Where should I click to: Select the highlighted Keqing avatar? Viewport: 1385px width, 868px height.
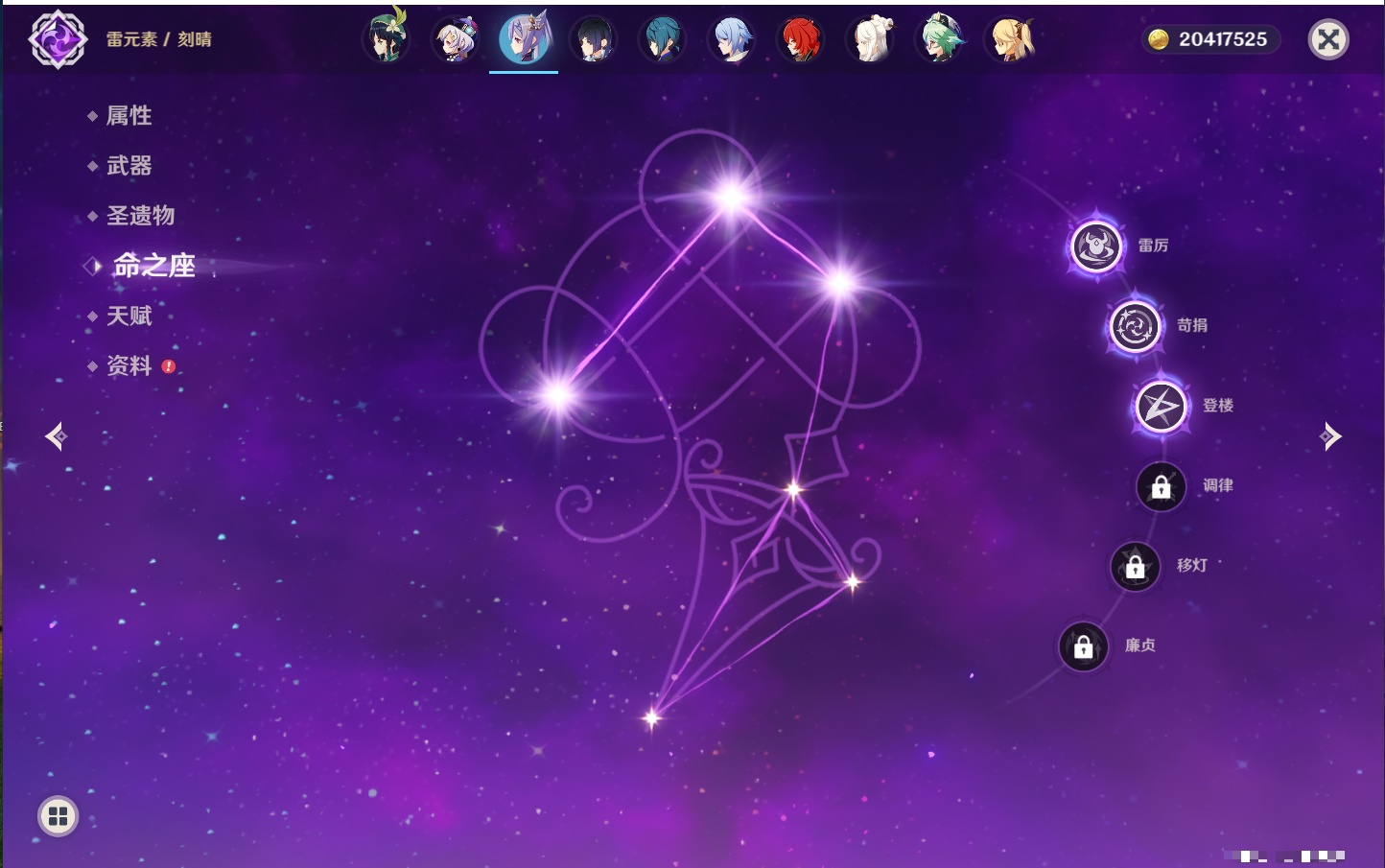tap(524, 38)
